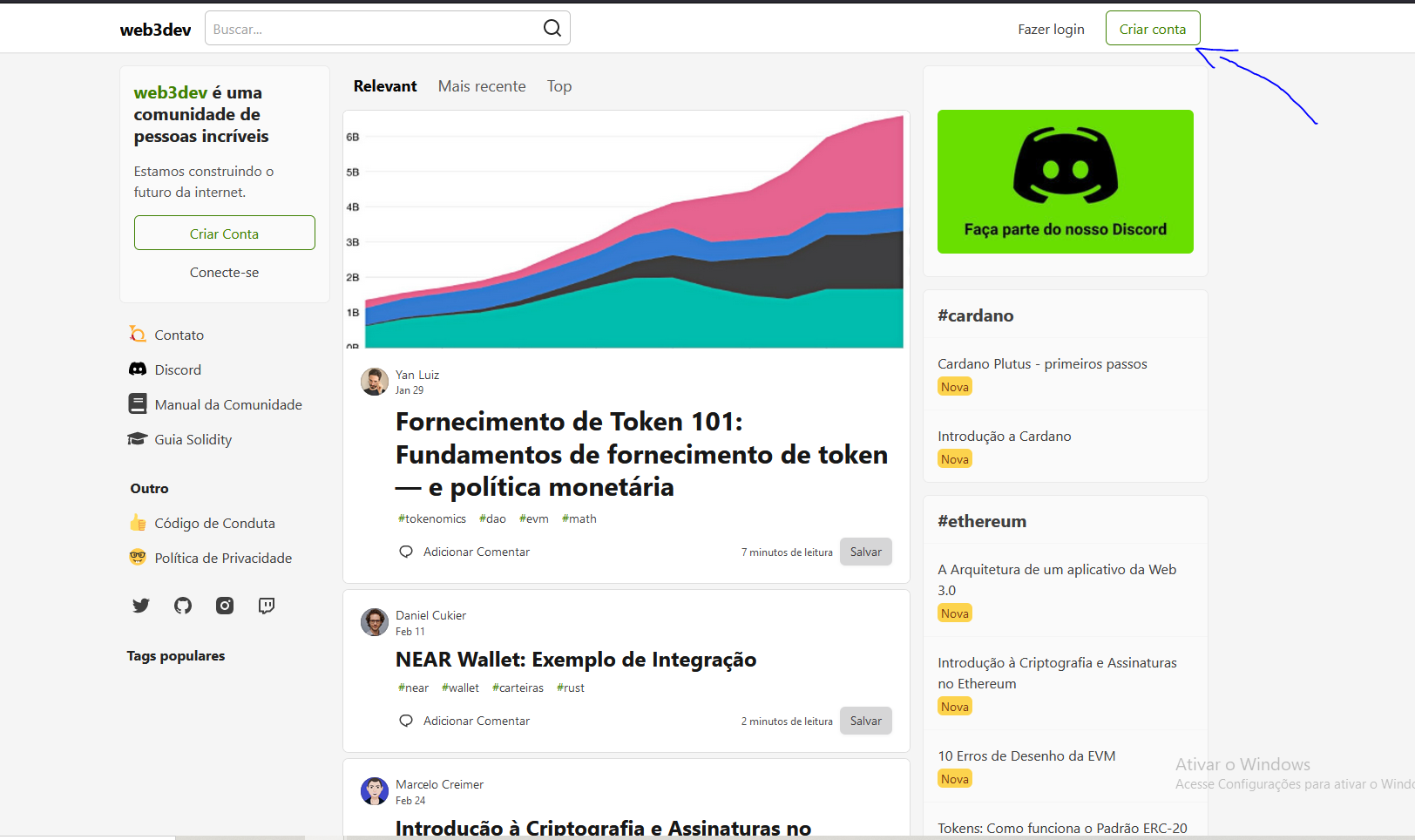Open the GitHub icon
1415x840 pixels.
tap(182, 606)
